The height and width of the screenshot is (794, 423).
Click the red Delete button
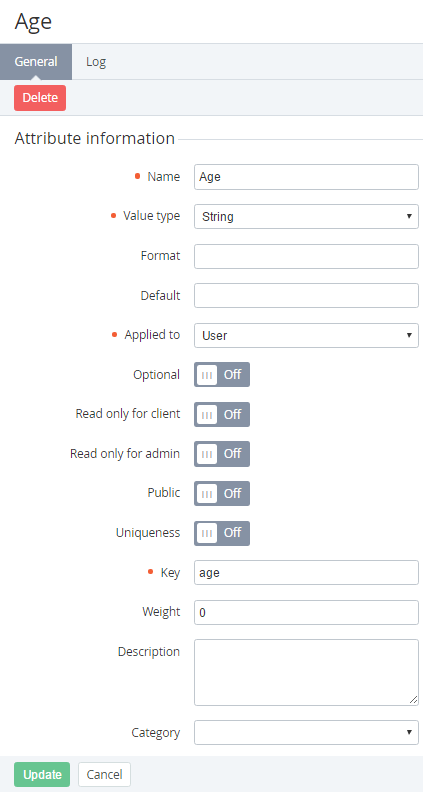pos(40,98)
